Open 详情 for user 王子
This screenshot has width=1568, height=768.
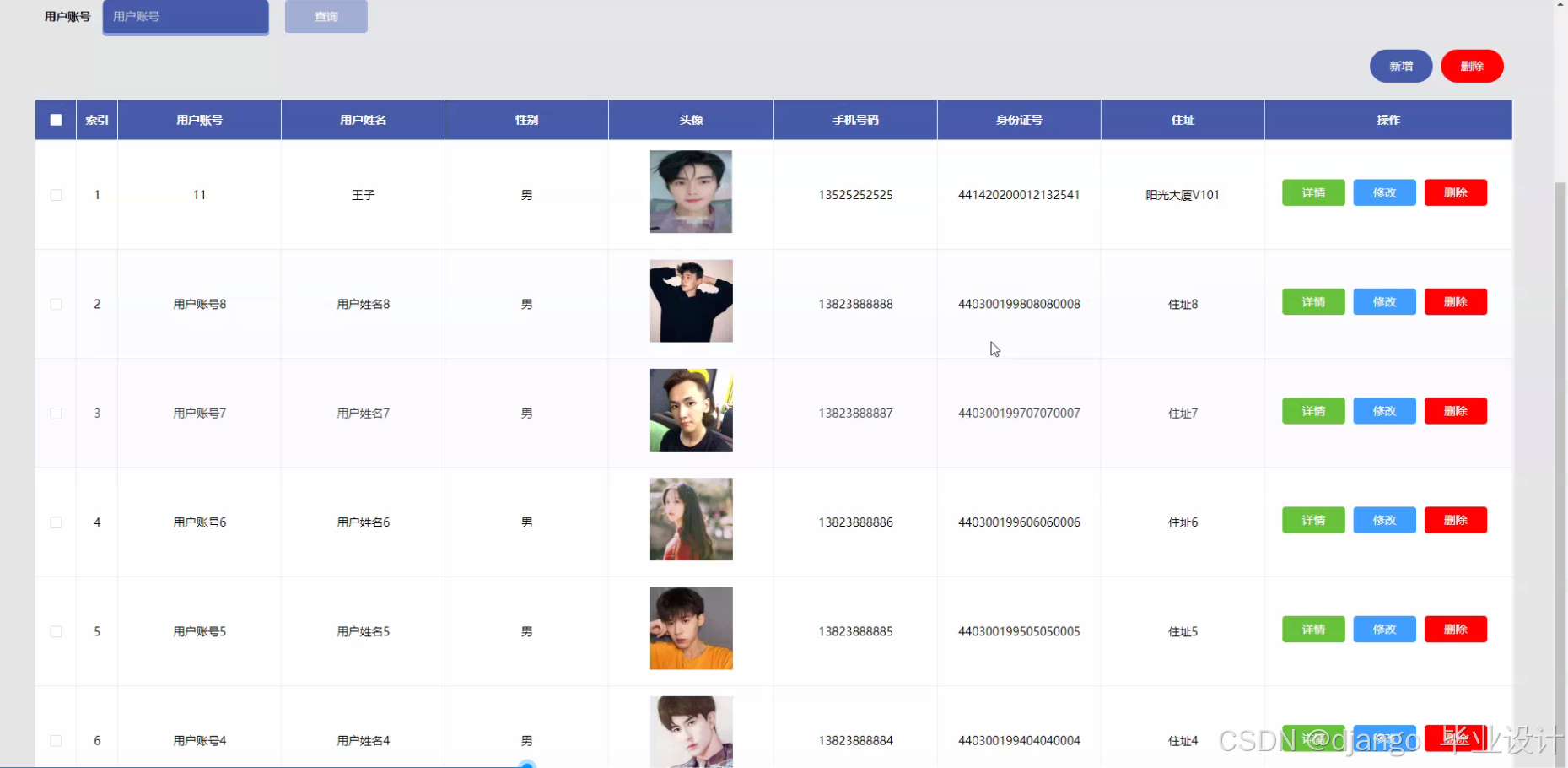pyautogui.click(x=1313, y=192)
